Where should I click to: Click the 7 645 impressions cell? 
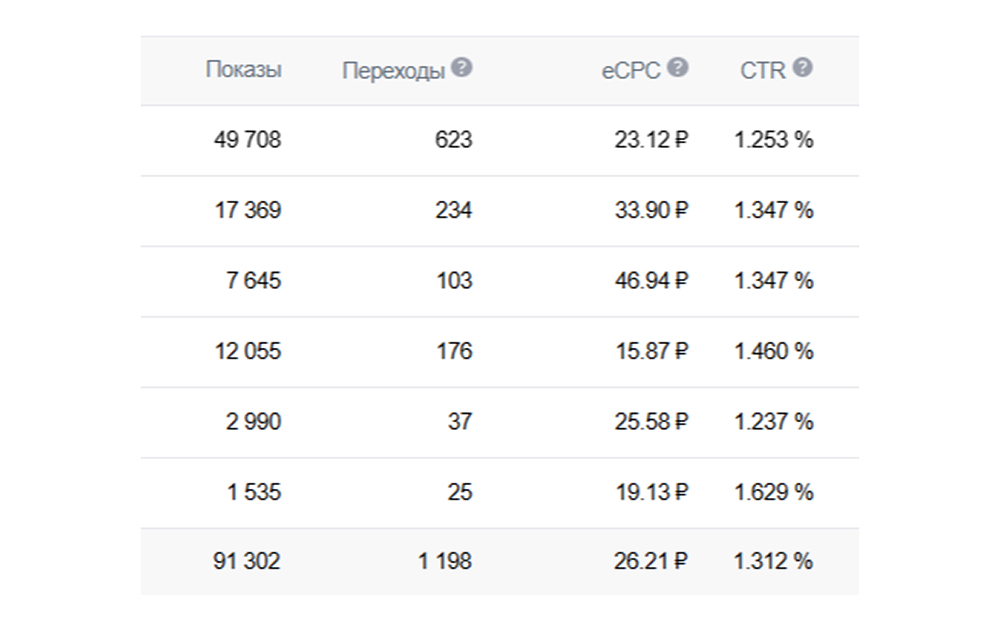[254, 281]
